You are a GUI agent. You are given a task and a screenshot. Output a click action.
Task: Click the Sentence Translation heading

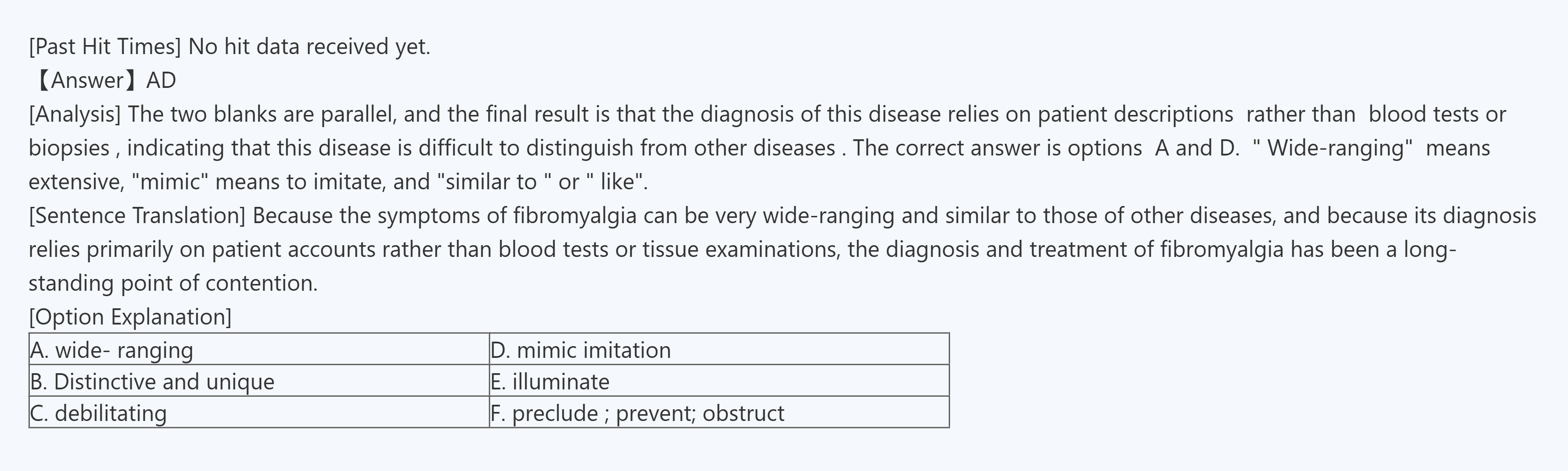pos(137,216)
